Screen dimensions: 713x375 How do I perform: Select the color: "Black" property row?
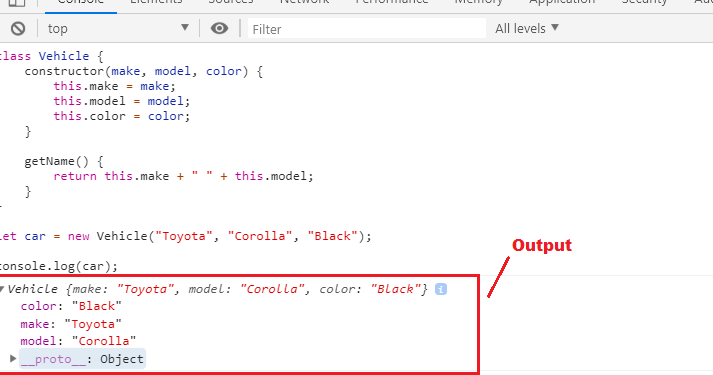(71, 306)
